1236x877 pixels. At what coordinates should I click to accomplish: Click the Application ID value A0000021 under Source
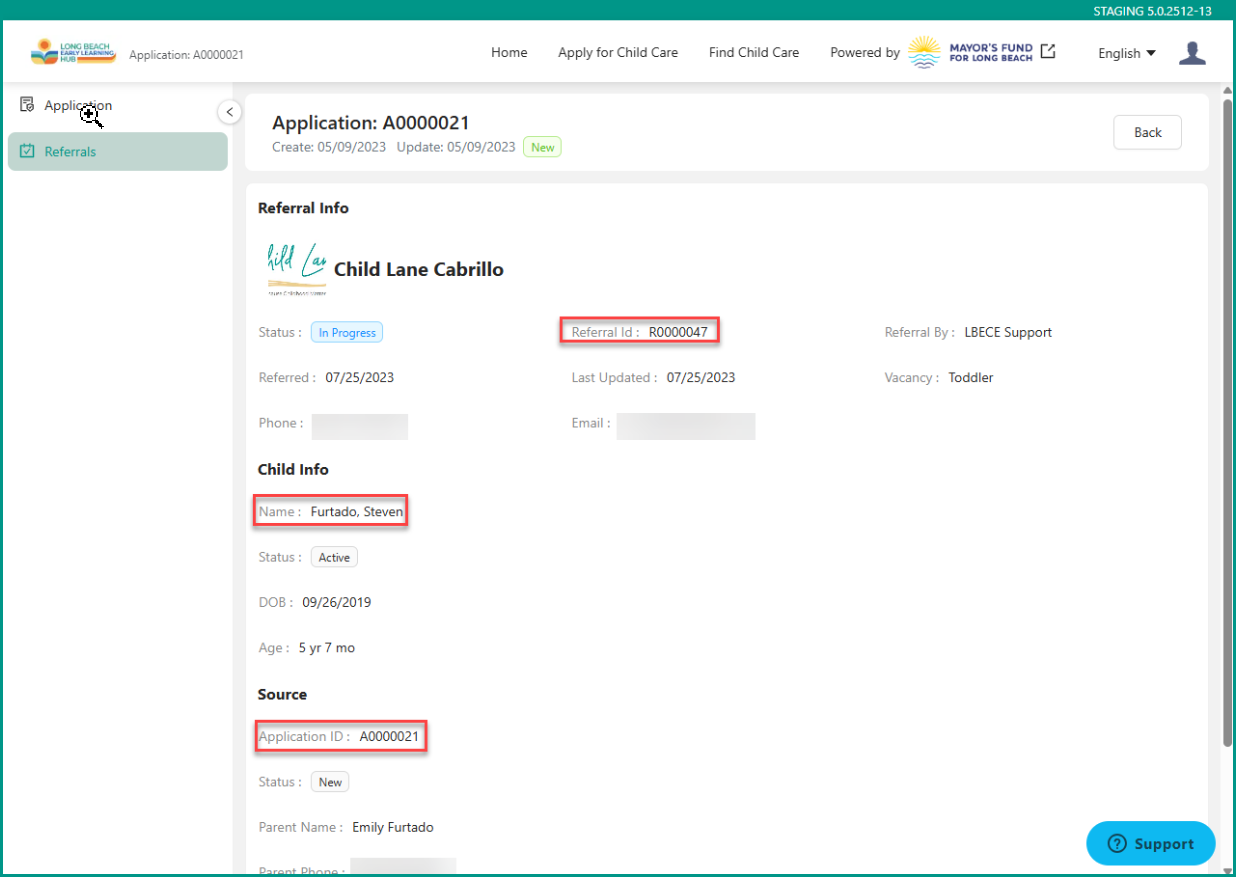(391, 737)
